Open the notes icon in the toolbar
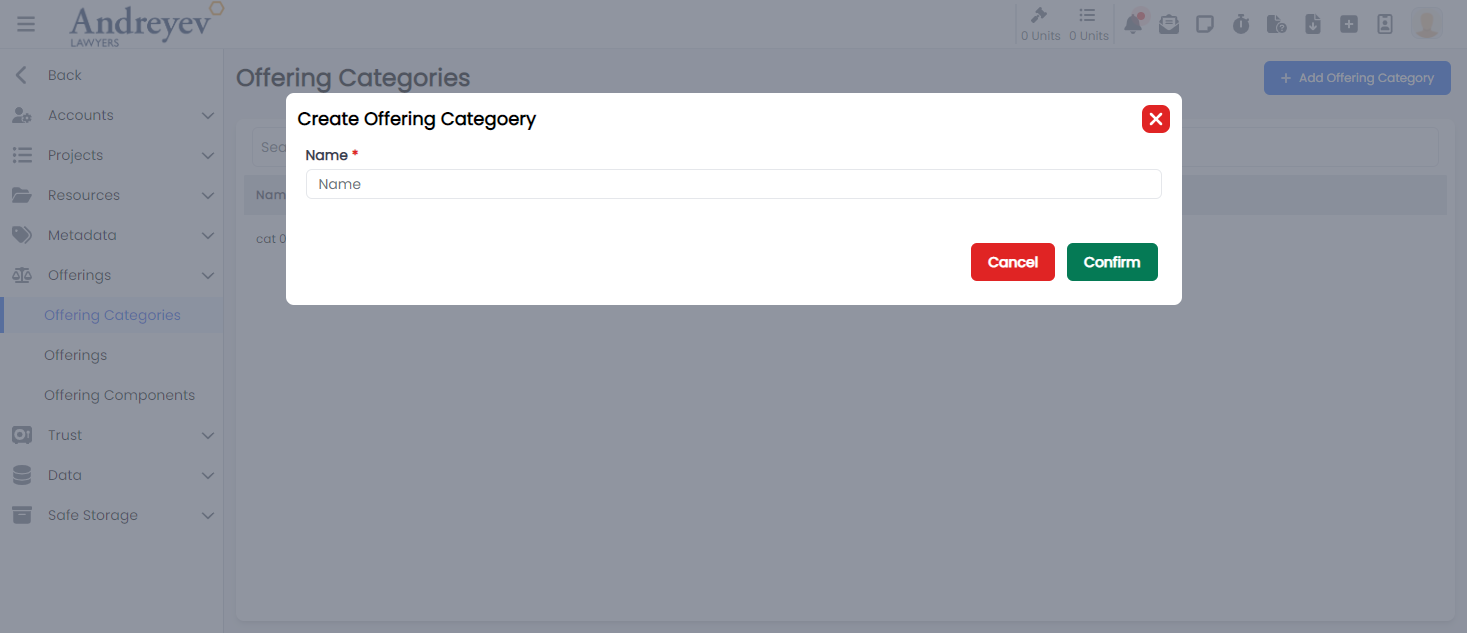Viewport: 1467px width, 633px height. (x=1205, y=23)
